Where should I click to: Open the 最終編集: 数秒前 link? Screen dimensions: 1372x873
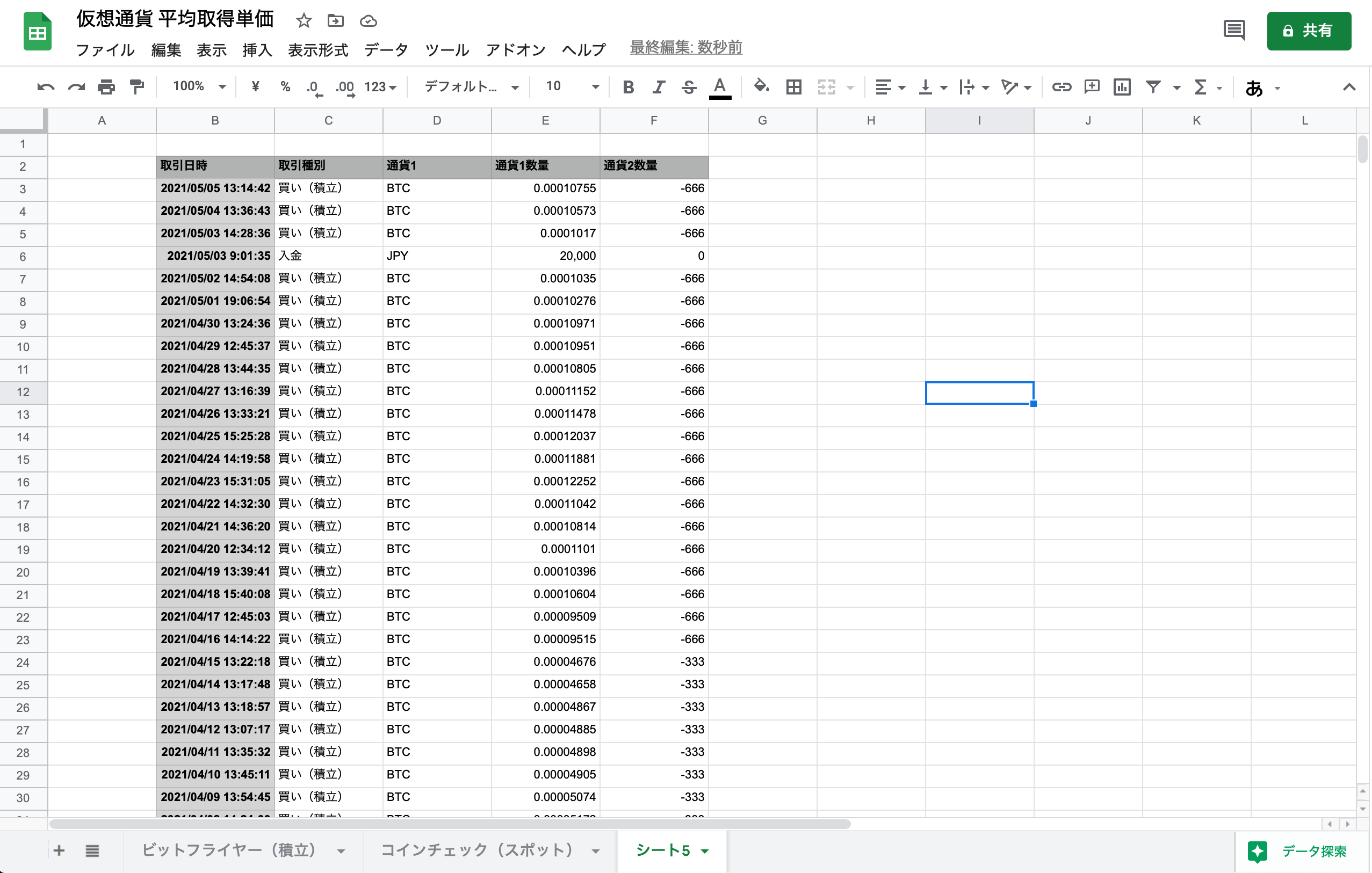tap(685, 47)
